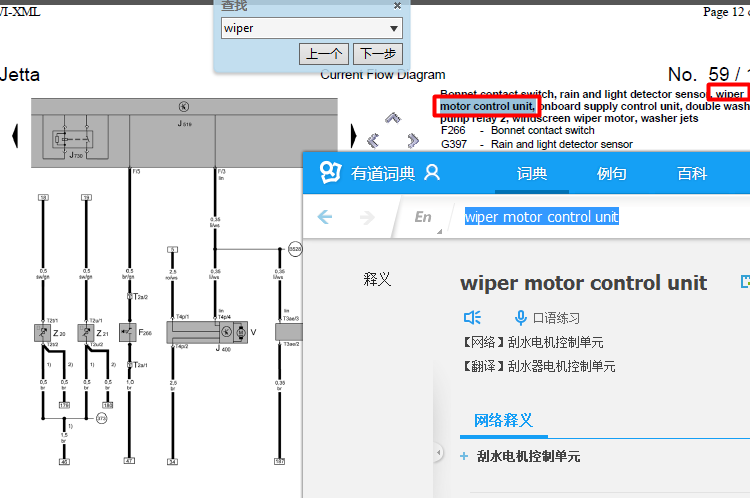750x498 pixels.
Task: Add word to wordbook icon beside headword
Action: pyautogui.click(x=745, y=281)
